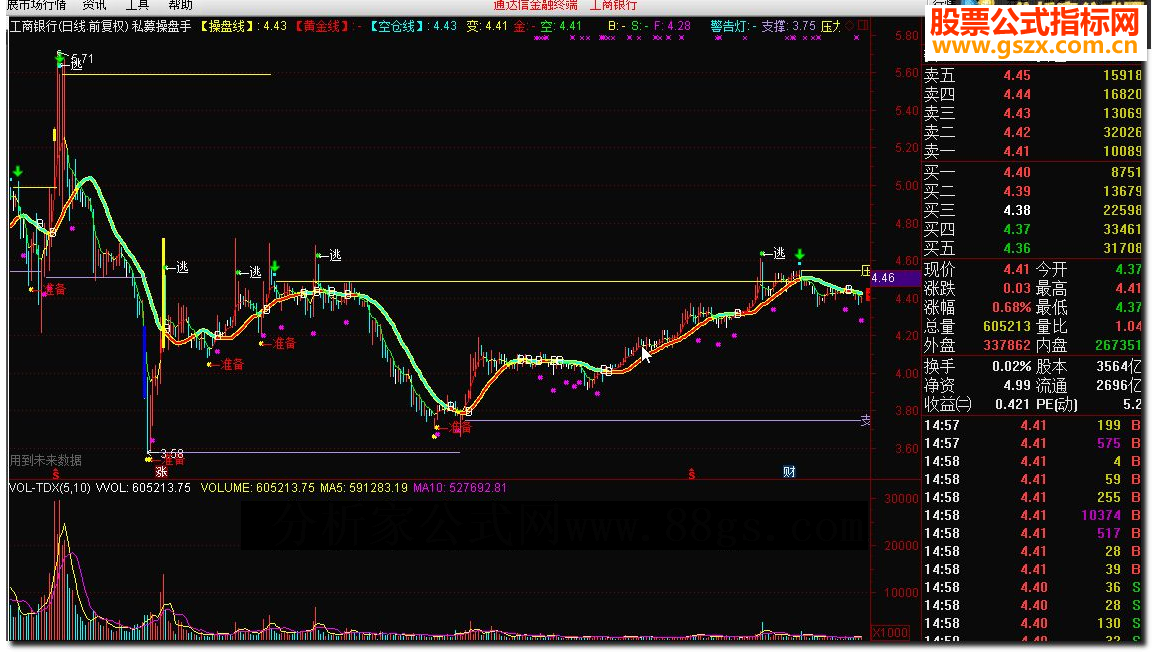Click the red square icon in chart header
1152x654 pixels.
[x=863, y=26]
